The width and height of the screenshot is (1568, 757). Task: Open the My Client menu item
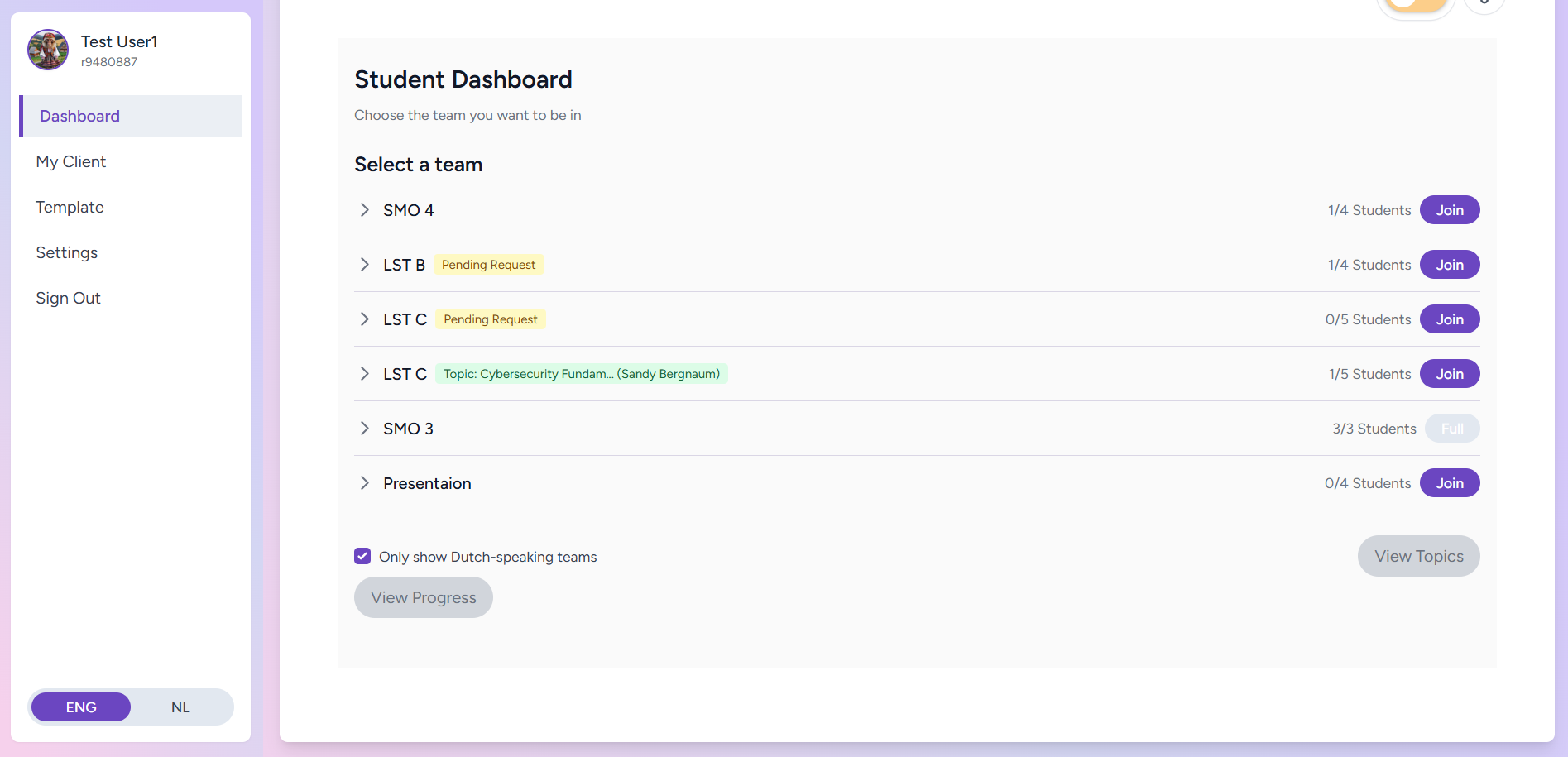coord(71,161)
